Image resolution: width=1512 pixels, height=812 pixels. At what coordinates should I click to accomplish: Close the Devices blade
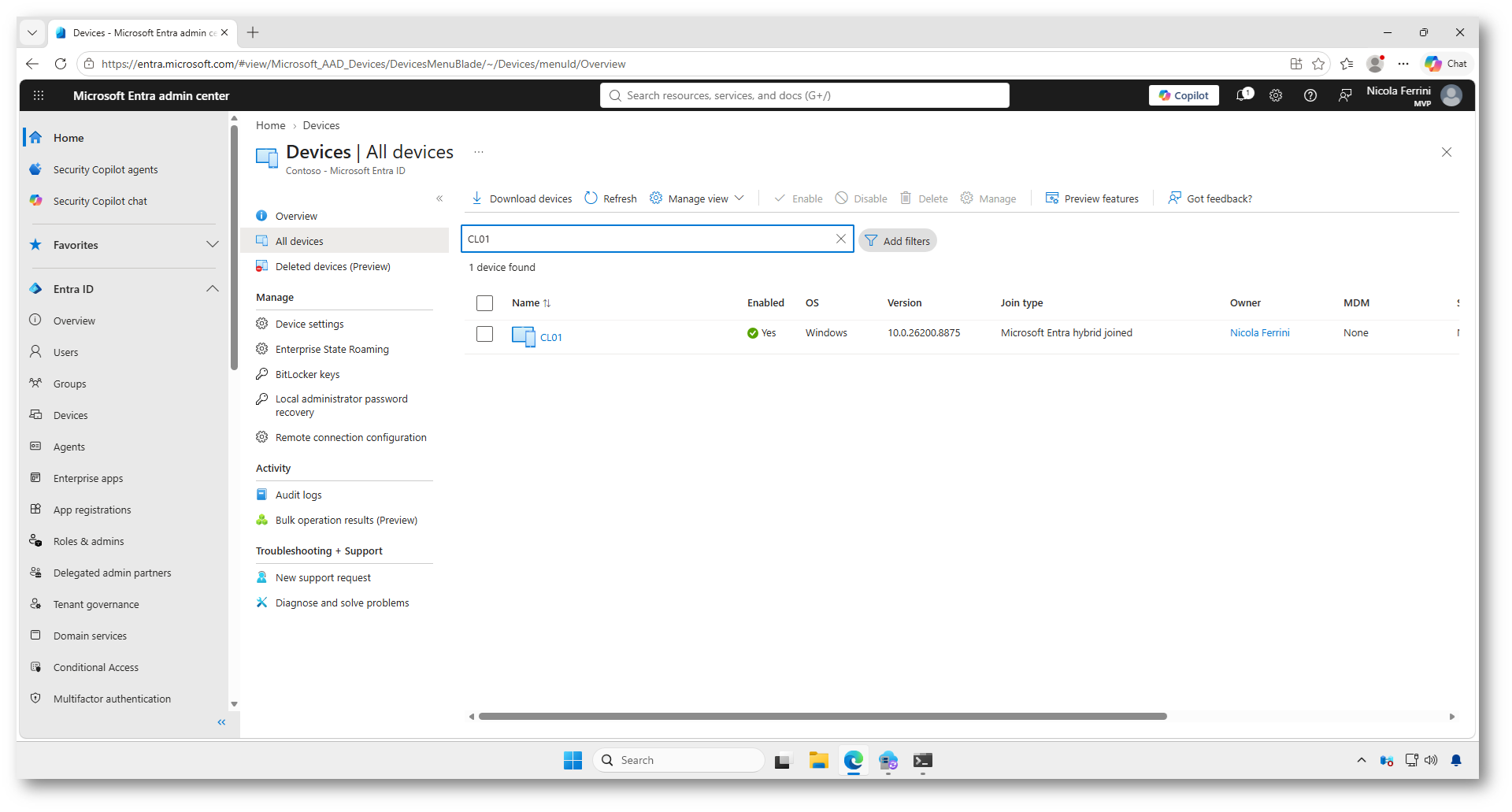coord(1447,152)
